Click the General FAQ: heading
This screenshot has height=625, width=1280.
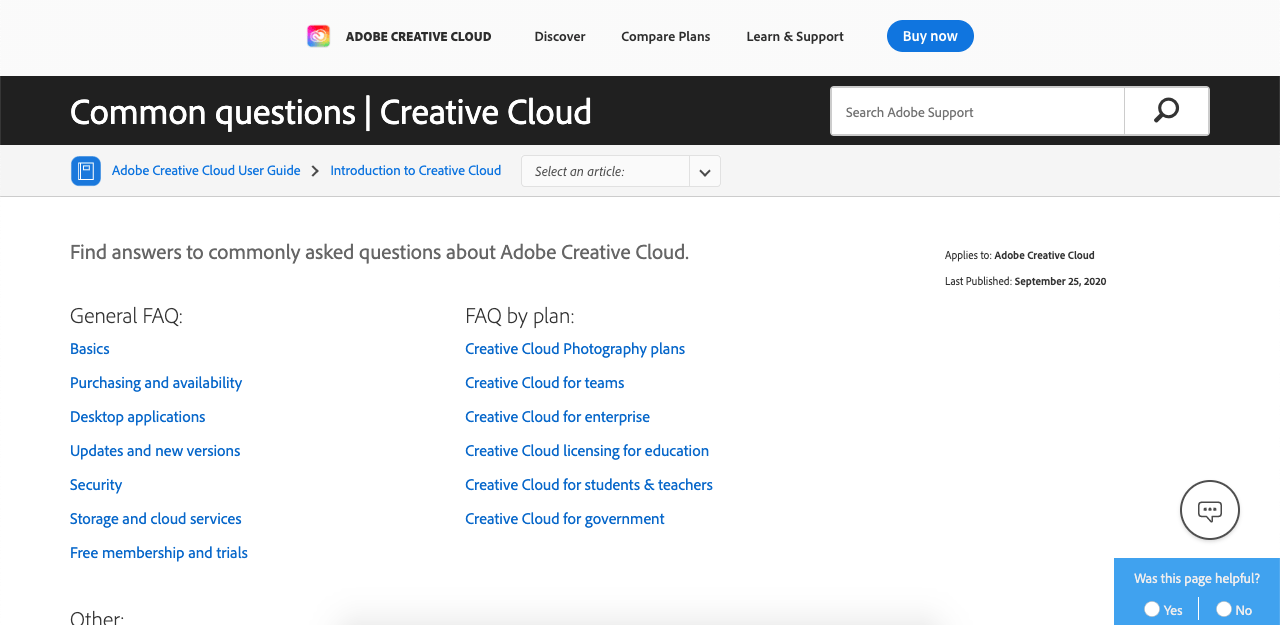[x=127, y=316]
